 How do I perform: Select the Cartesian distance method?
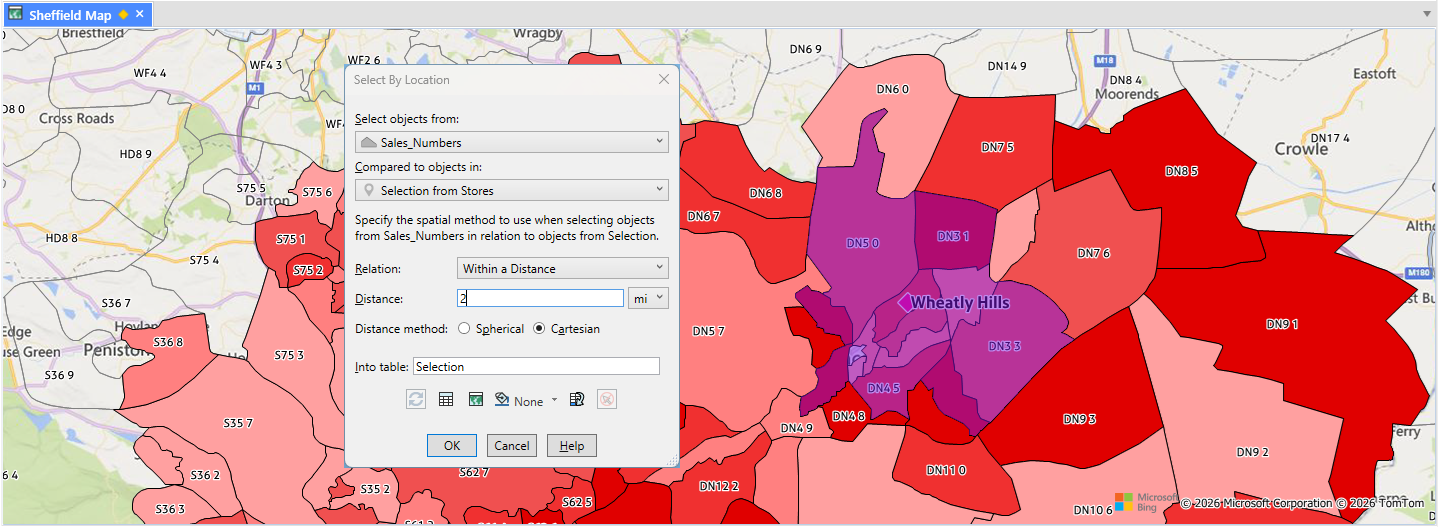539,329
